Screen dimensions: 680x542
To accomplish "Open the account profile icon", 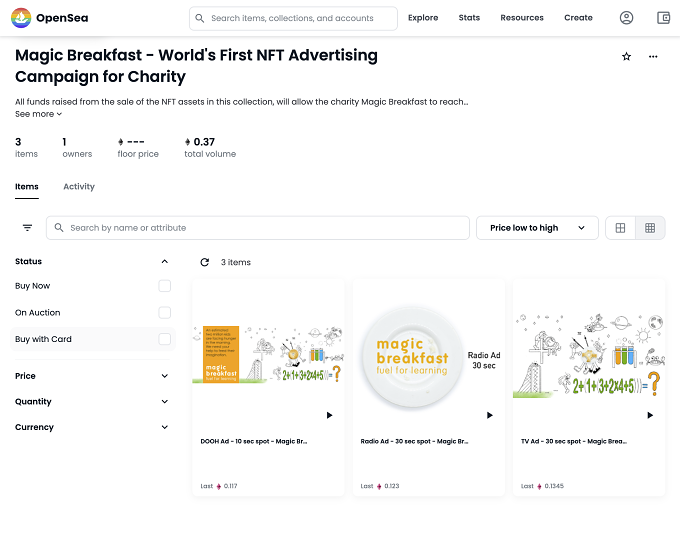I will tap(626, 18).
